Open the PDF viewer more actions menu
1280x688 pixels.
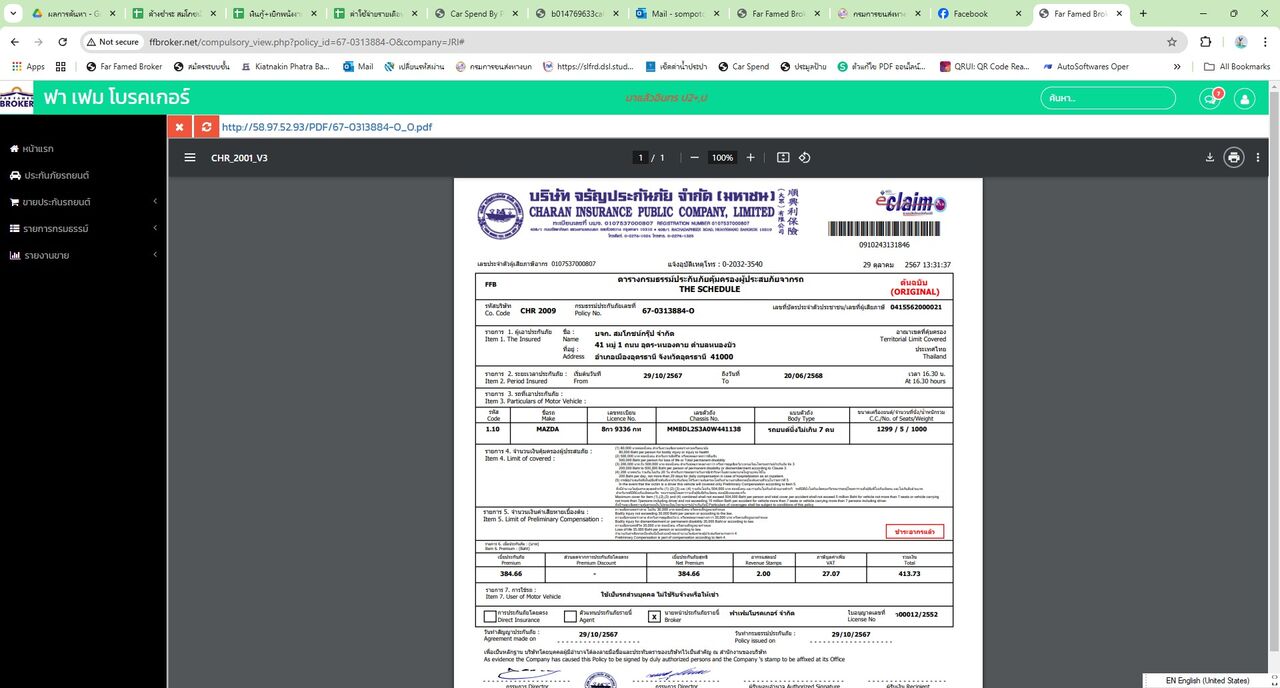pyautogui.click(x=1258, y=158)
